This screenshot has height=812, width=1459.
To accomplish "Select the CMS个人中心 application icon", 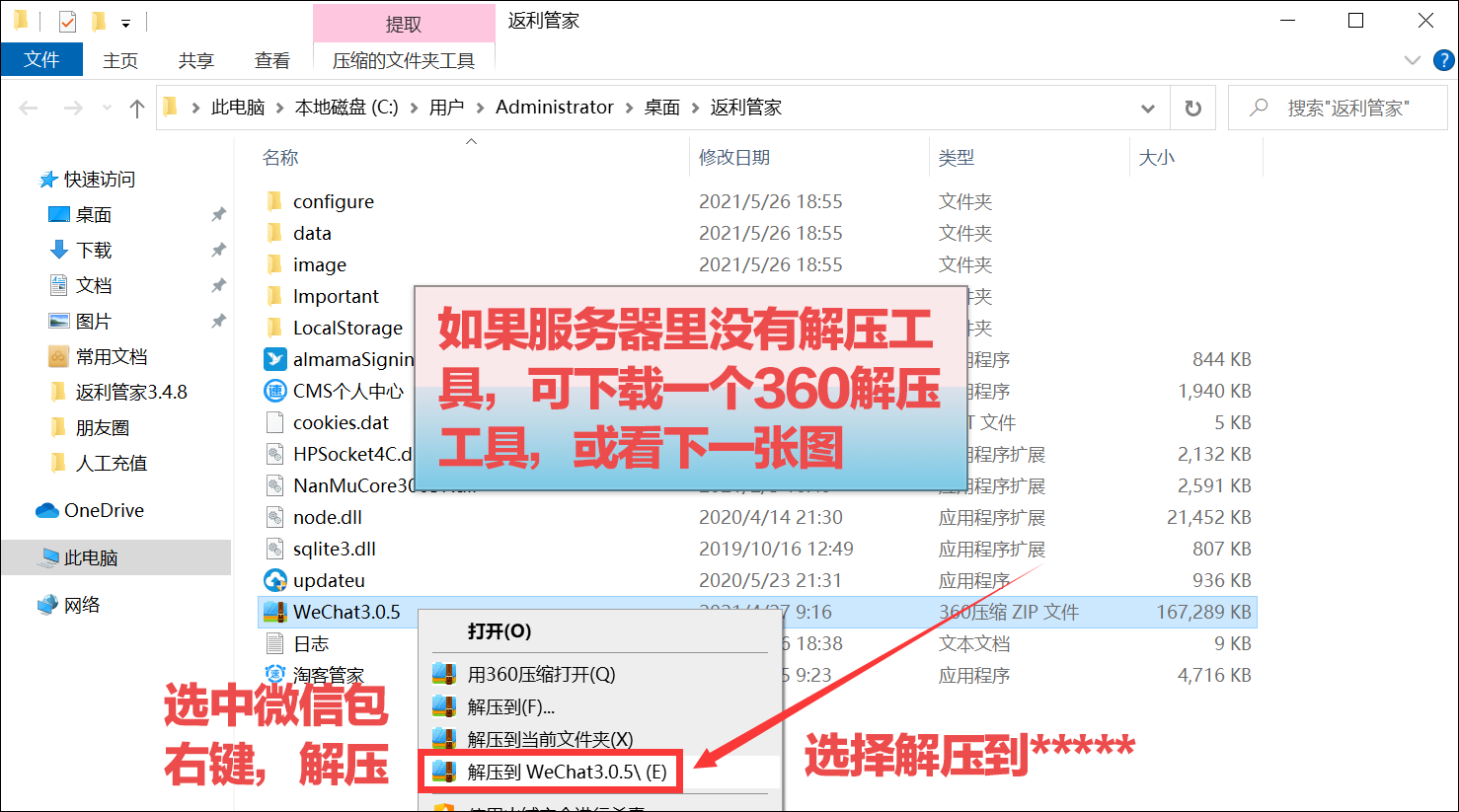I will point(275,391).
